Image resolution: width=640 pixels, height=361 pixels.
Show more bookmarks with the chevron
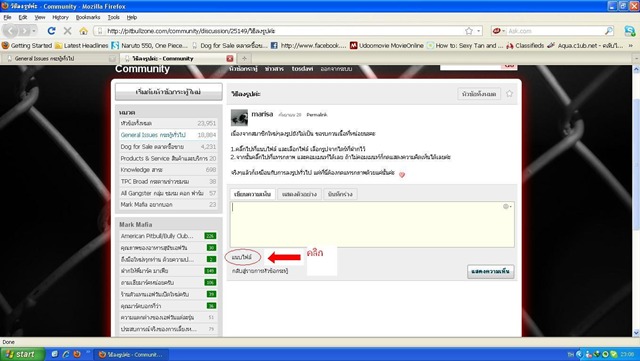point(630,46)
